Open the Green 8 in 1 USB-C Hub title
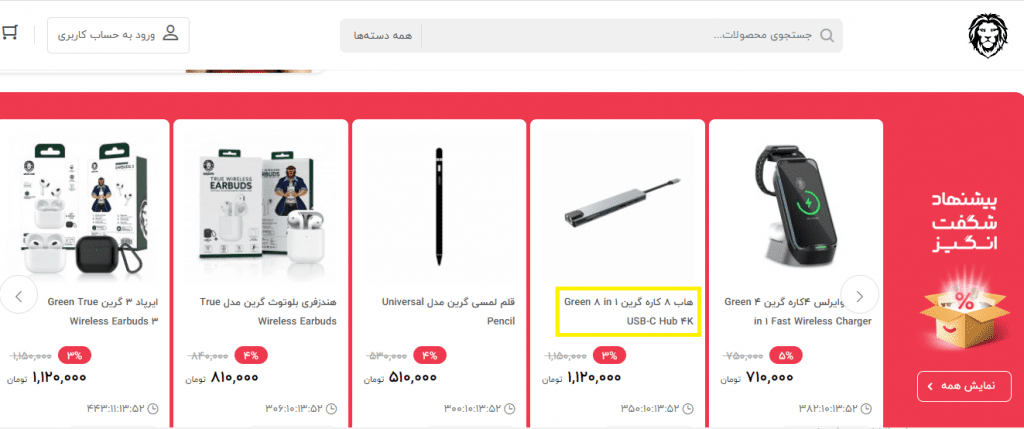1024x429 pixels. click(x=628, y=311)
